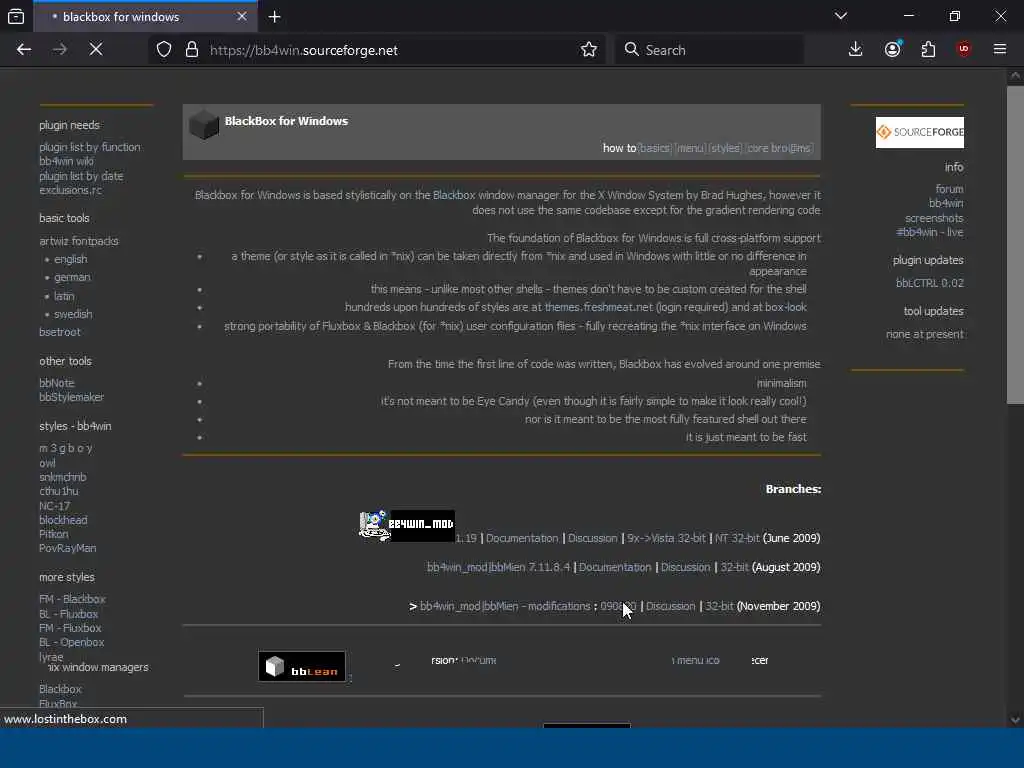This screenshot has height=768, width=1024.
Task: Open the artwiz fontpacks link
Action: click(x=78, y=241)
